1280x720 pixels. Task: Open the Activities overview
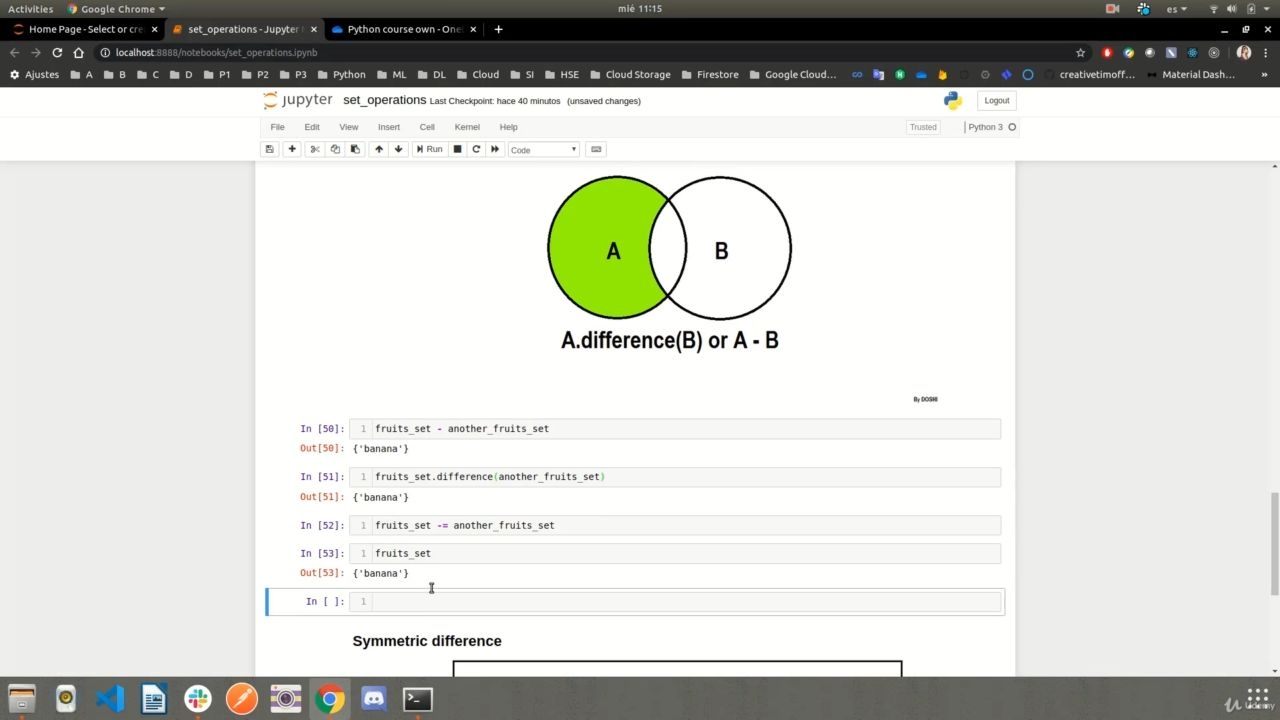point(31,9)
